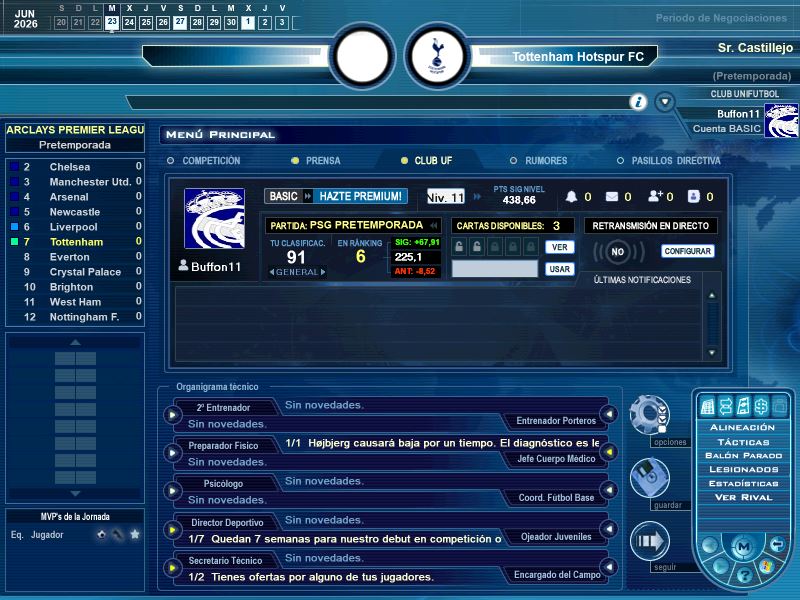Expand the Psicólogo play arrow

pos(172,491)
